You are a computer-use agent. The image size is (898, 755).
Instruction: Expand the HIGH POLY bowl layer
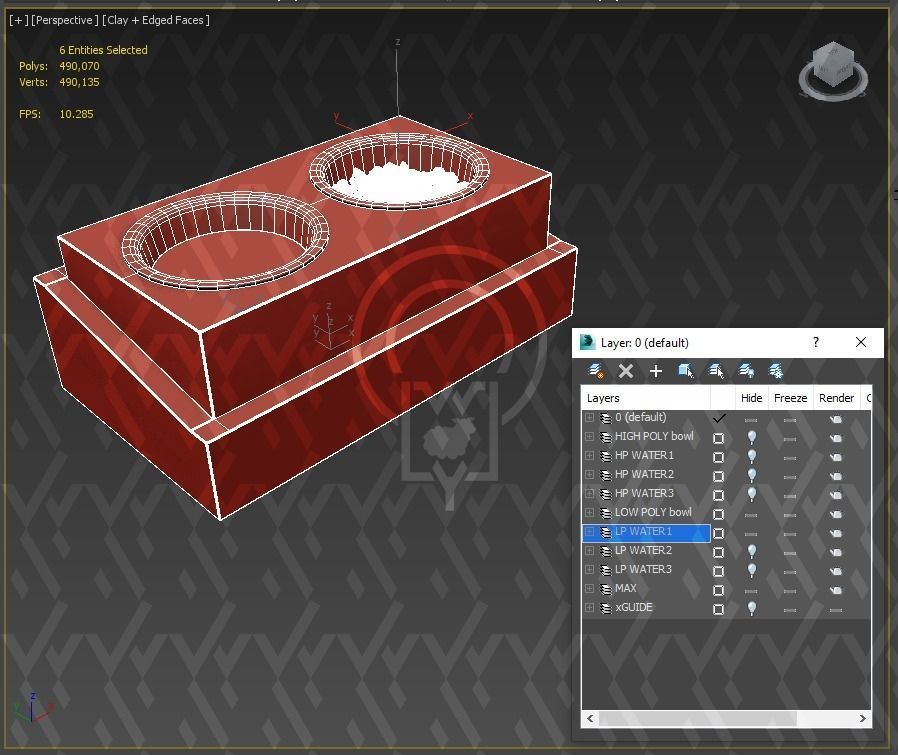(589, 437)
